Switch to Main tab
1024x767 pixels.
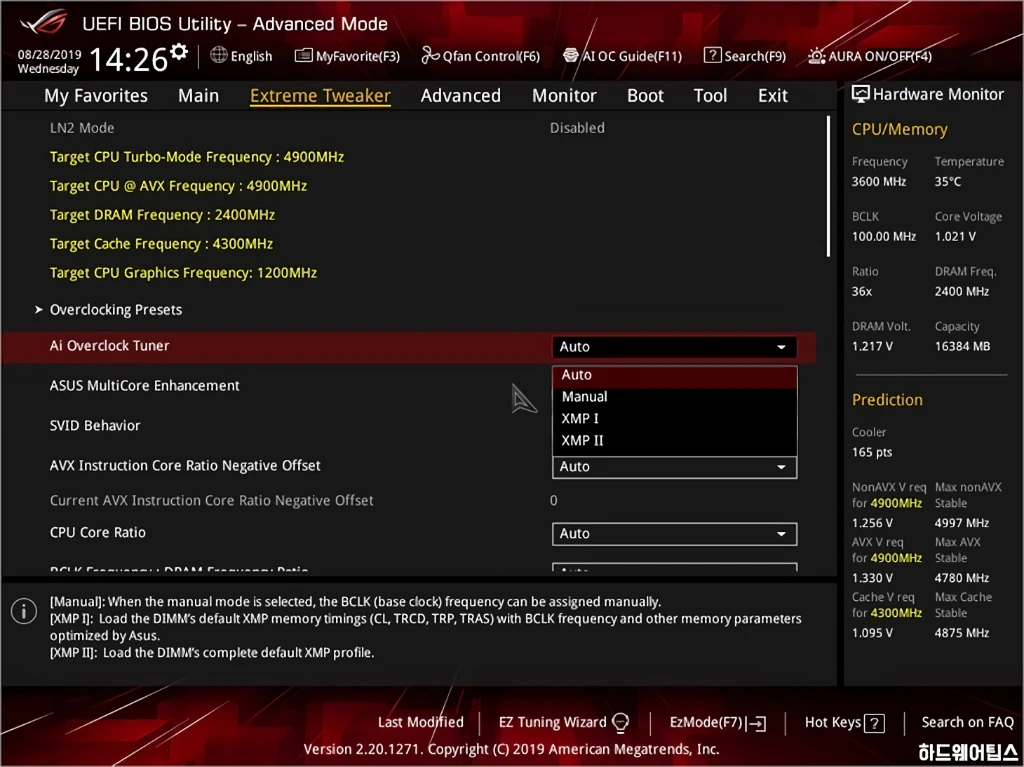(x=199, y=95)
